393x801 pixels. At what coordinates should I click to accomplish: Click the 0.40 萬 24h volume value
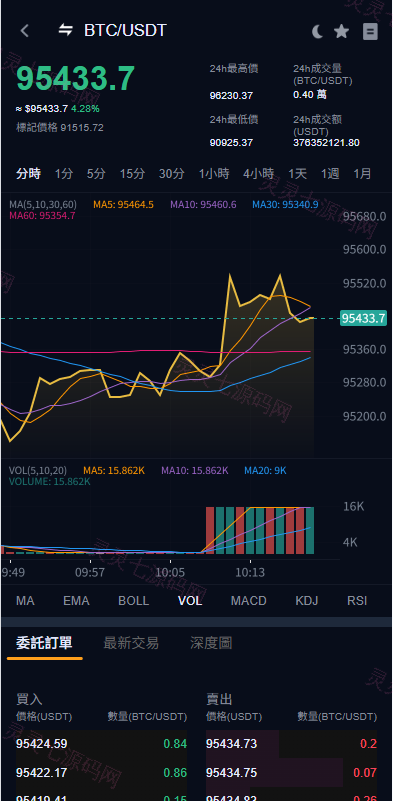(x=310, y=95)
